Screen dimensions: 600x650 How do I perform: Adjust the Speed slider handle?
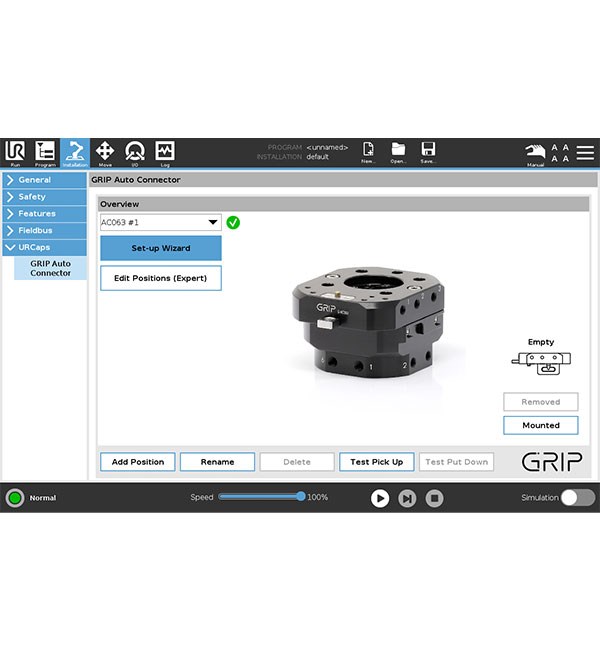pos(301,496)
